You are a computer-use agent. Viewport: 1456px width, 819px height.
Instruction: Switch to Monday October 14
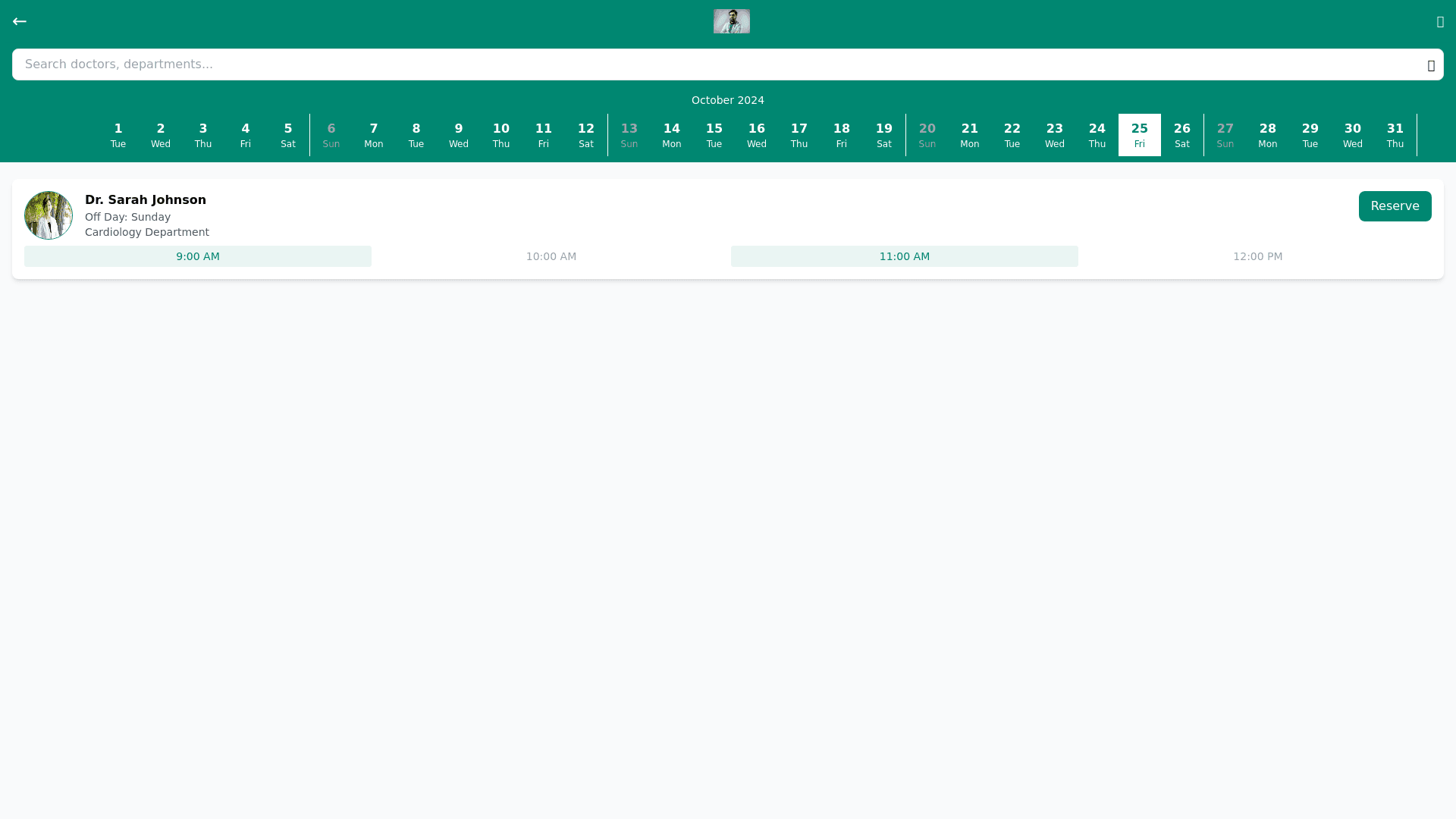click(x=672, y=135)
